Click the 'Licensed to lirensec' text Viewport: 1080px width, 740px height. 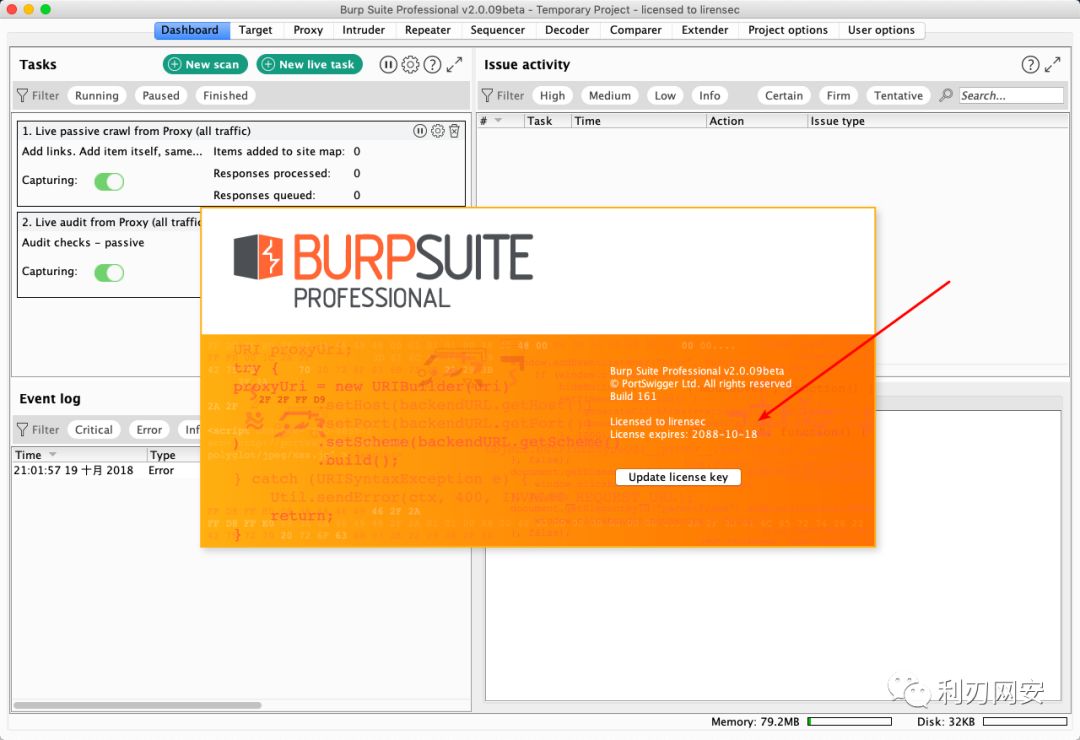pos(657,422)
